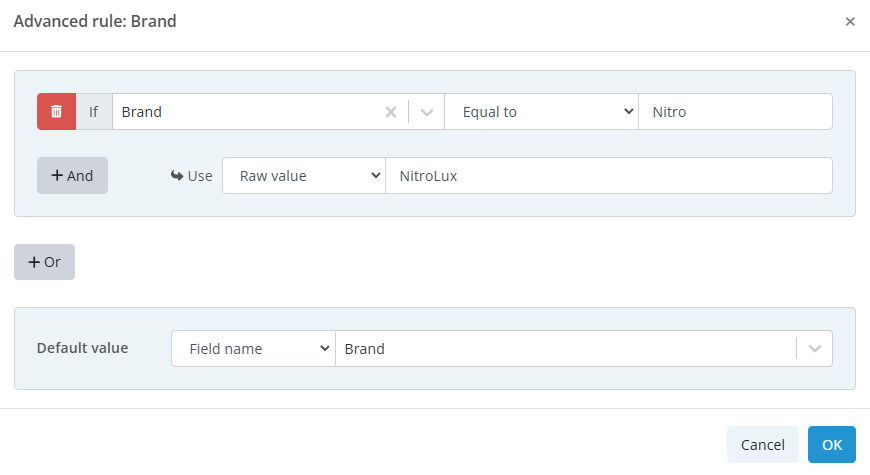Click the Advanced rule: Brand title

[x=95, y=21]
